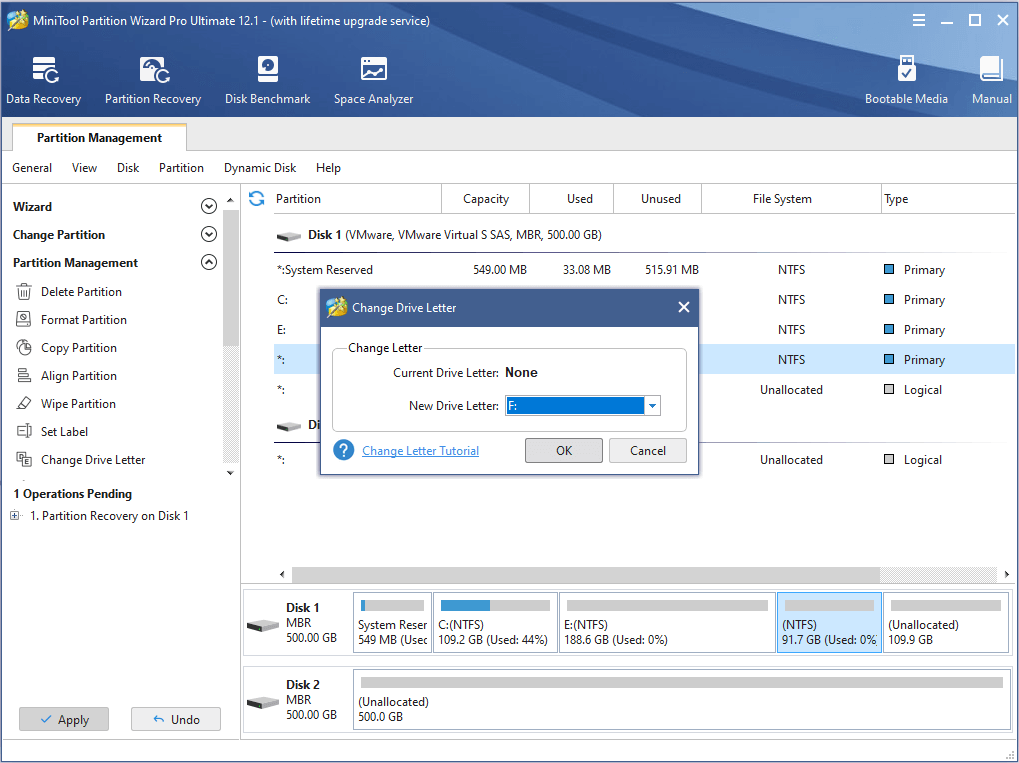Sort by the Used column header
1019x763 pixels.
point(572,199)
